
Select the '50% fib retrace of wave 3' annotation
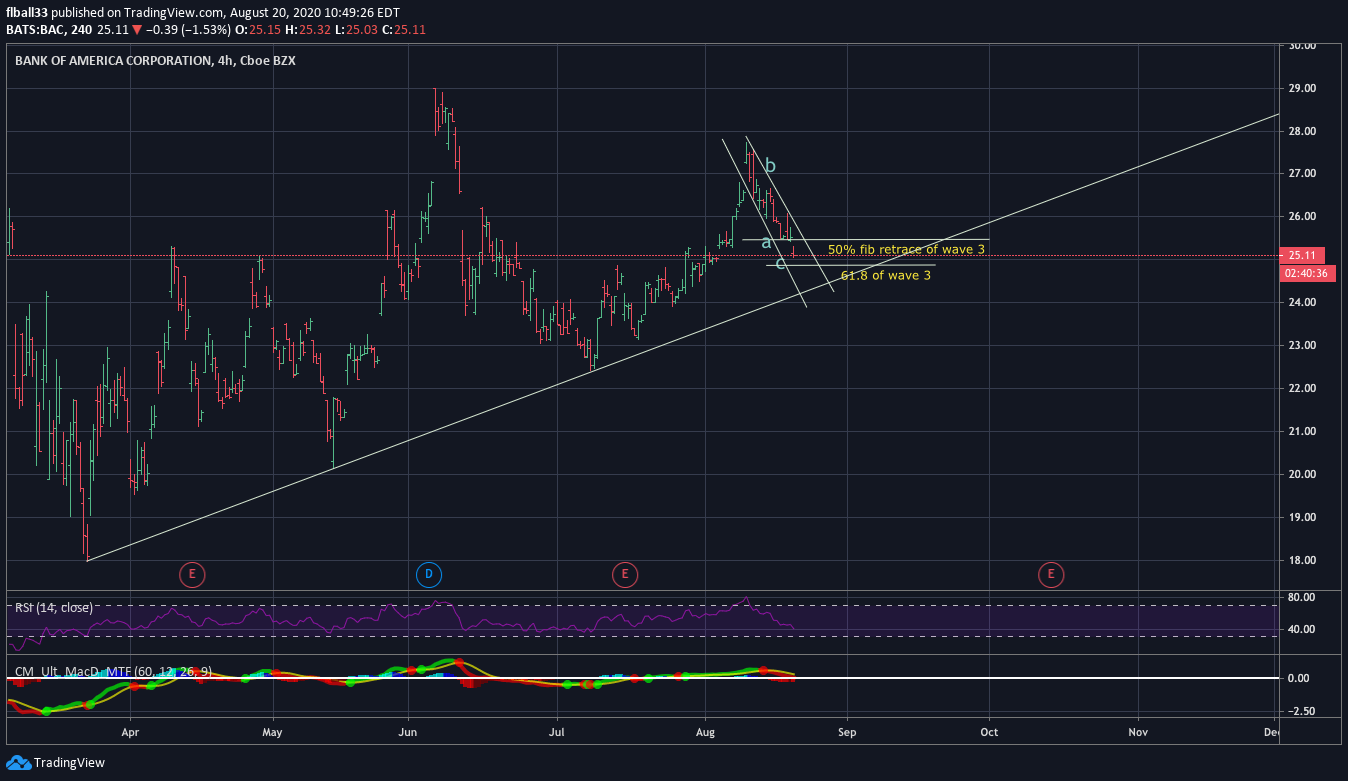point(906,249)
